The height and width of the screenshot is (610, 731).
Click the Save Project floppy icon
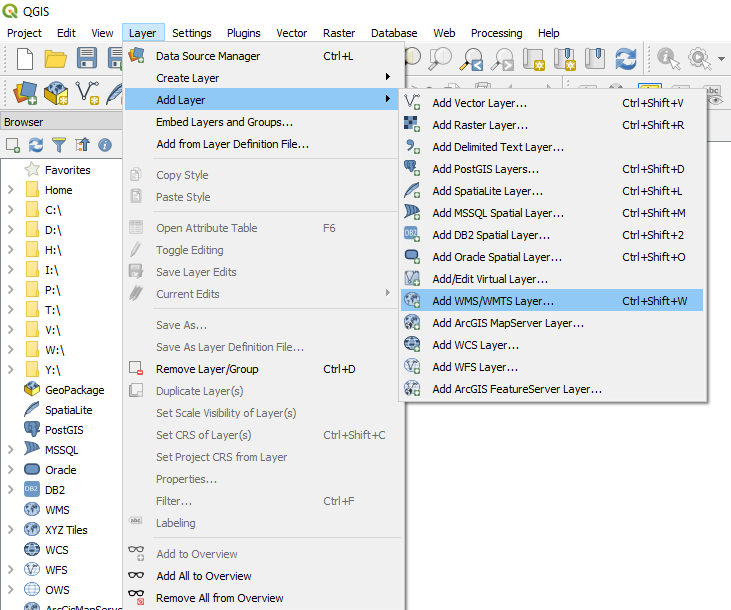[x=87, y=59]
